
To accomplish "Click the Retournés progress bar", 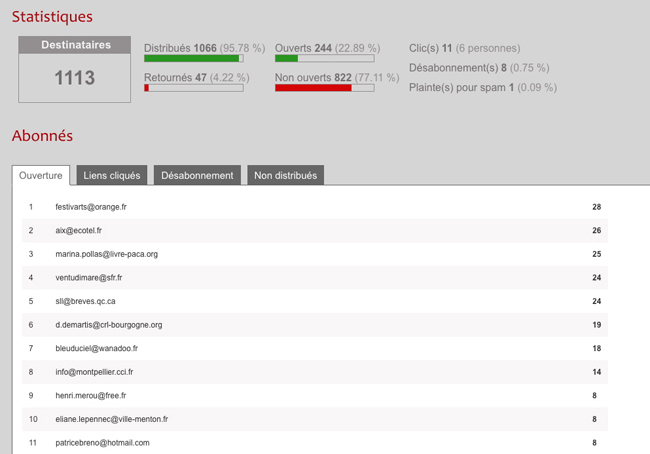I will pyautogui.click(x=194, y=88).
